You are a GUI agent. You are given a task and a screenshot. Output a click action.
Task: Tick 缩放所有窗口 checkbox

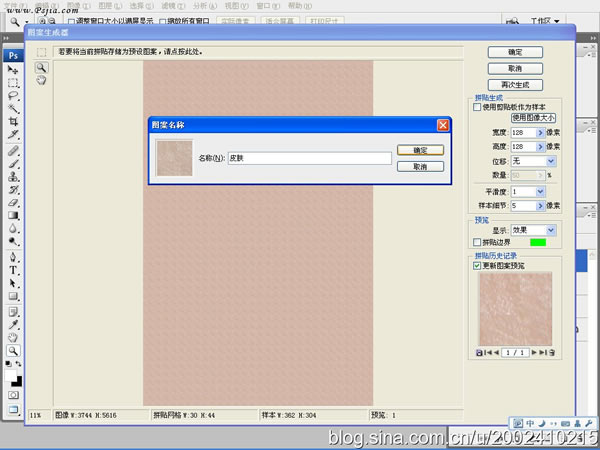pyautogui.click(x=162, y=22)
